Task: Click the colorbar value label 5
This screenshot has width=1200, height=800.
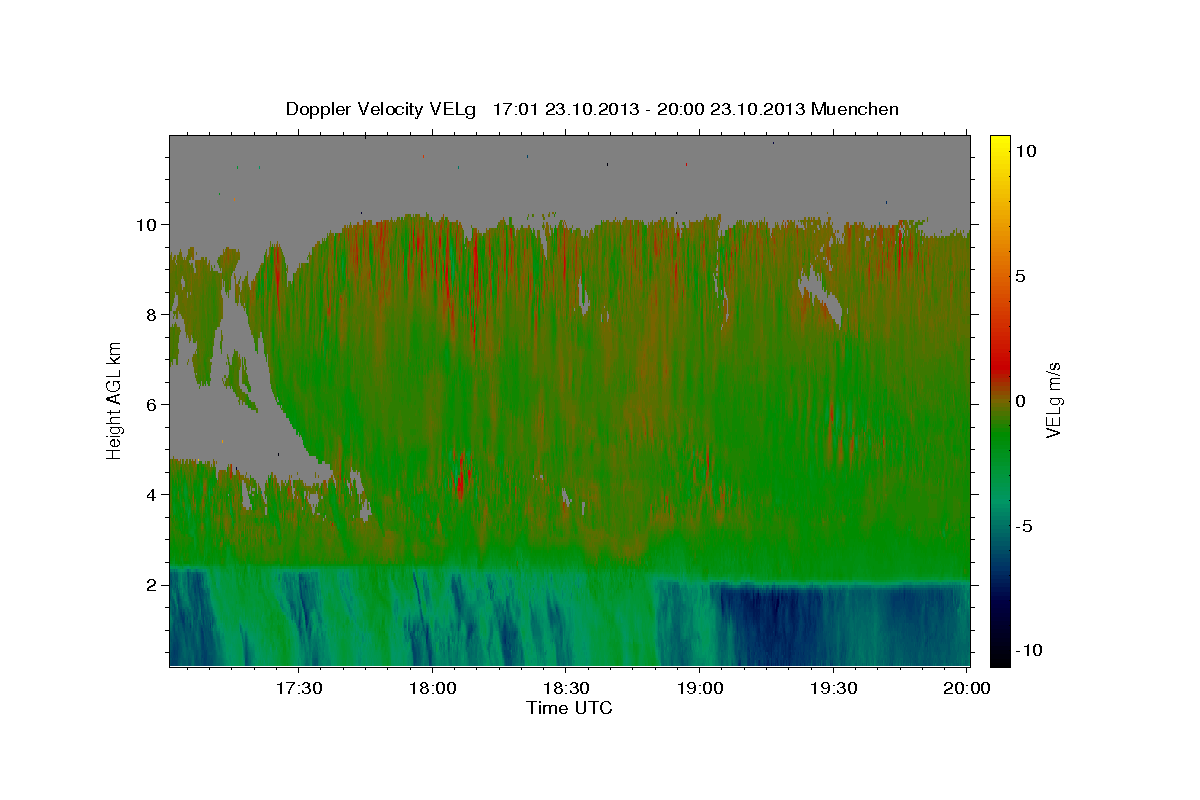Action: coord(1020,276)
